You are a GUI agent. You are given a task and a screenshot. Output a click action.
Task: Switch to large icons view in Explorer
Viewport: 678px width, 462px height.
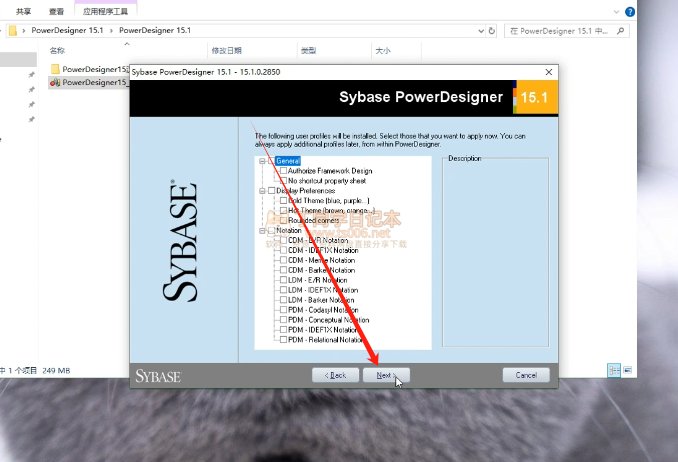(x=628, y=370)
